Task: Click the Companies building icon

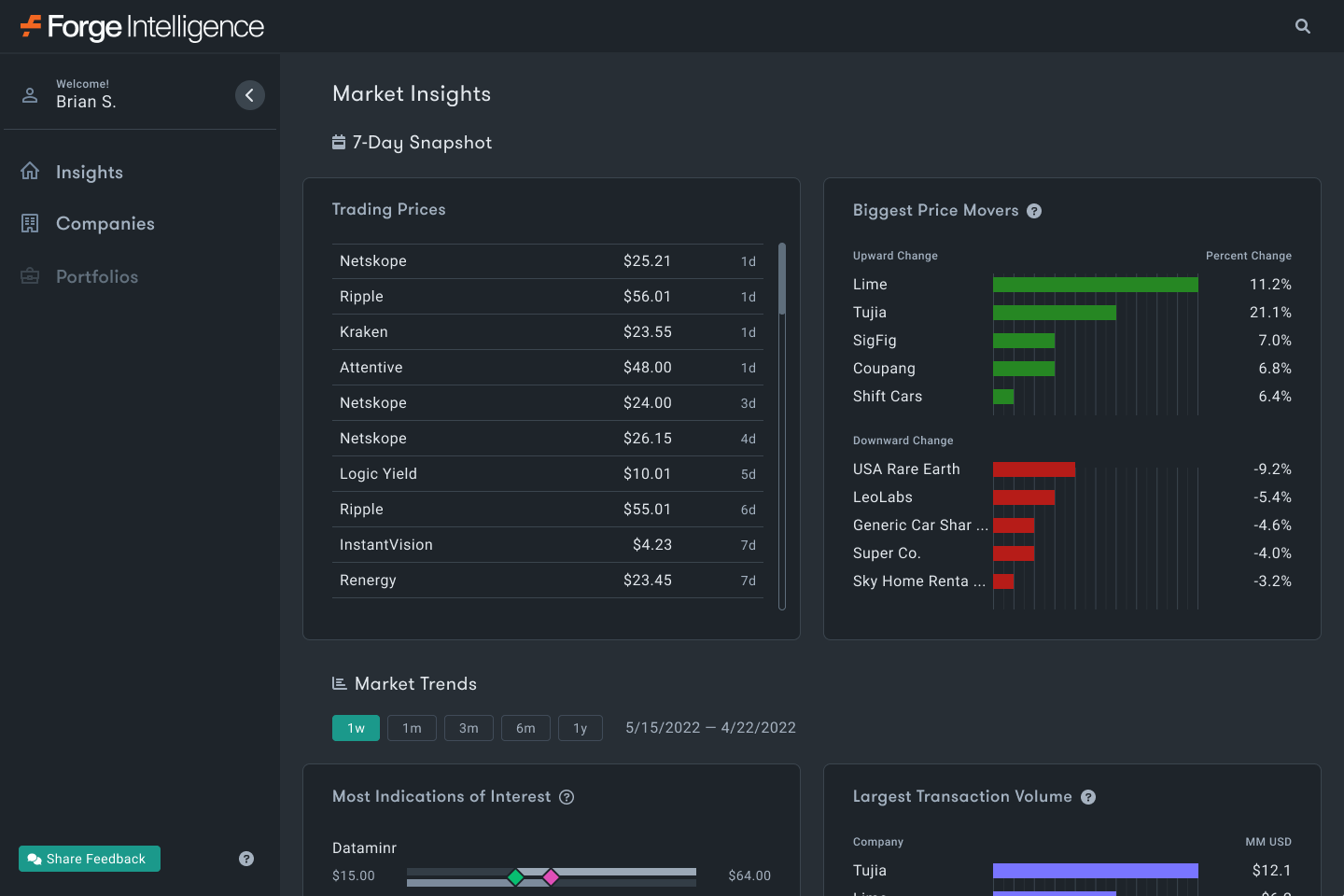Action: tap(29, 223)
